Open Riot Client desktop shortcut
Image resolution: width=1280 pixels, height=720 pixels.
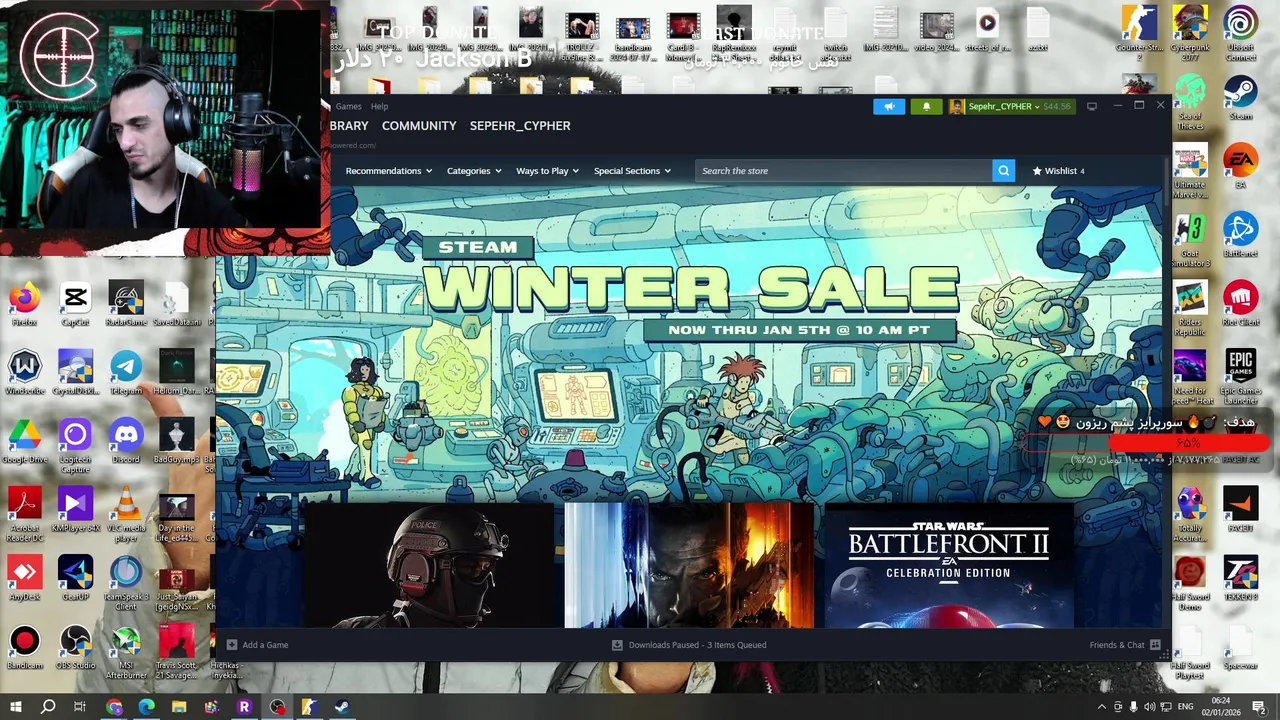[x=1241, y=304]
